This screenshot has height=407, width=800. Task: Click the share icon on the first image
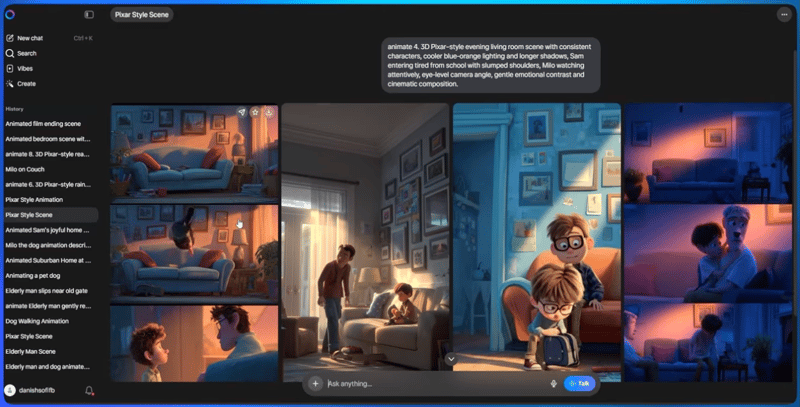[x=241, y=112]
